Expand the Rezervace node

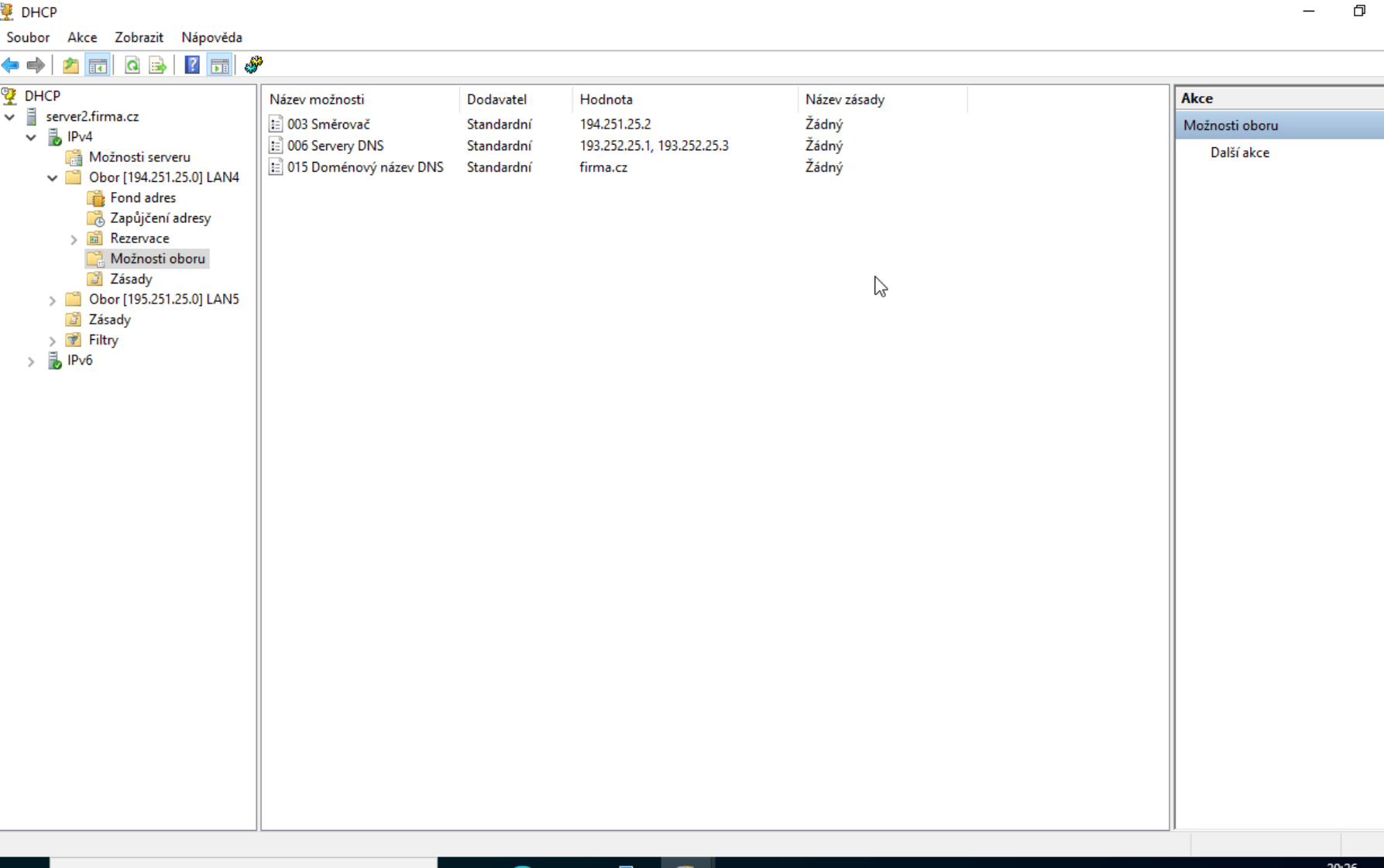(74, 239)
